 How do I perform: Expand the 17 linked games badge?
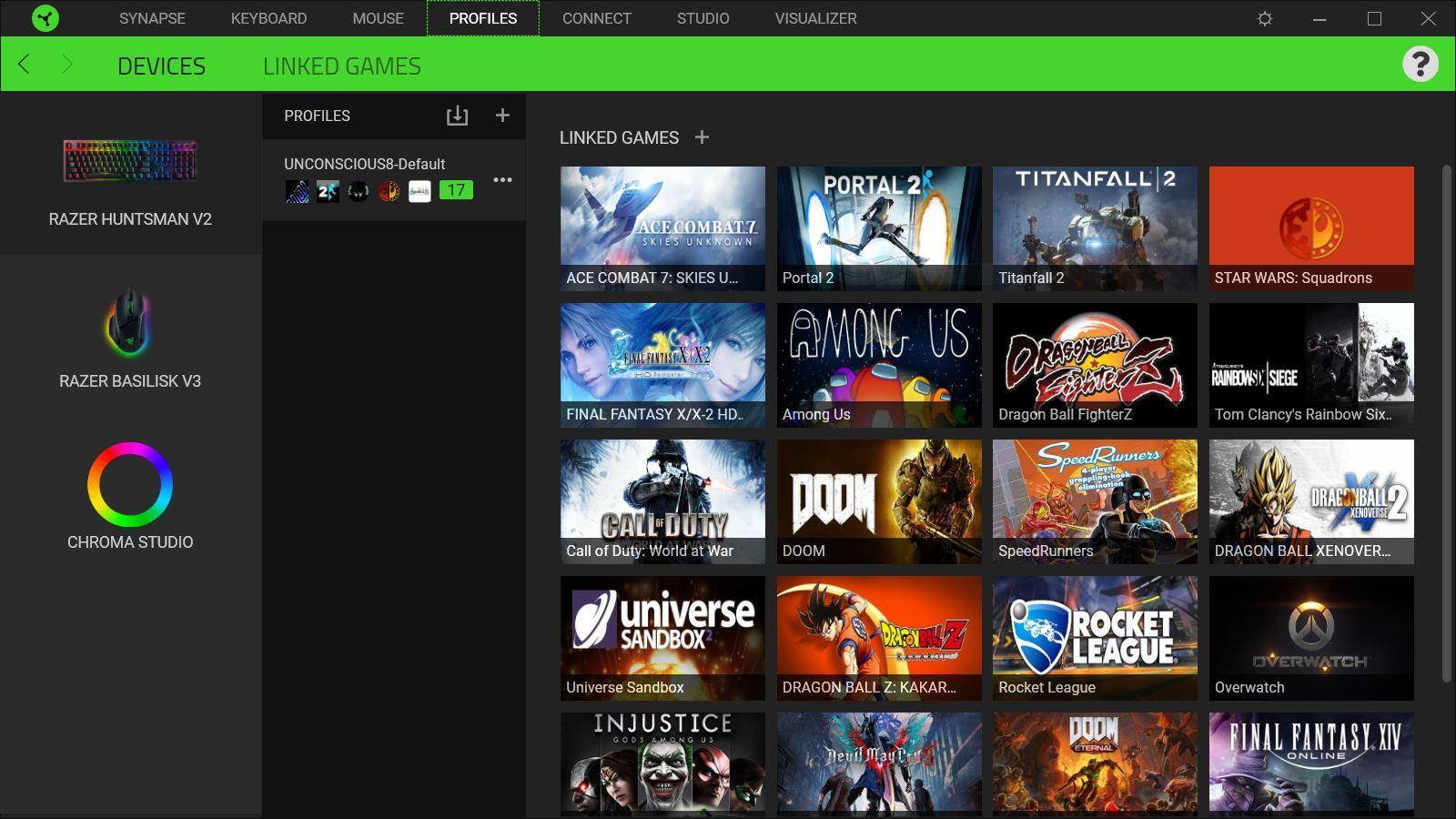456,190
